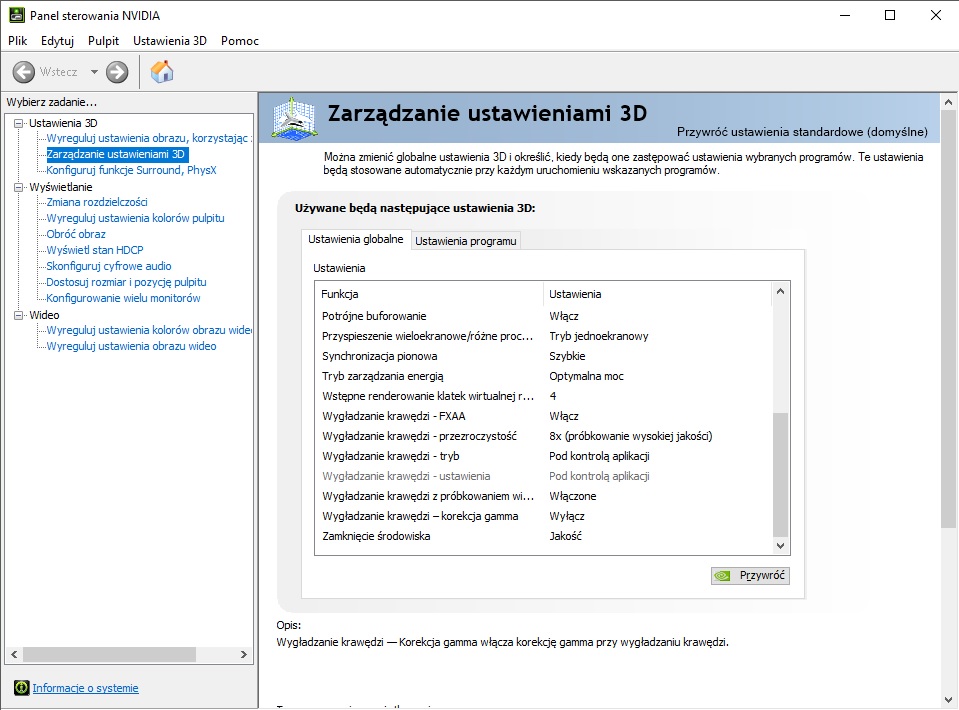Screen dimensions: 959x710
Task: Click main page scroll down arrow
Action: (x=948, y=700)
